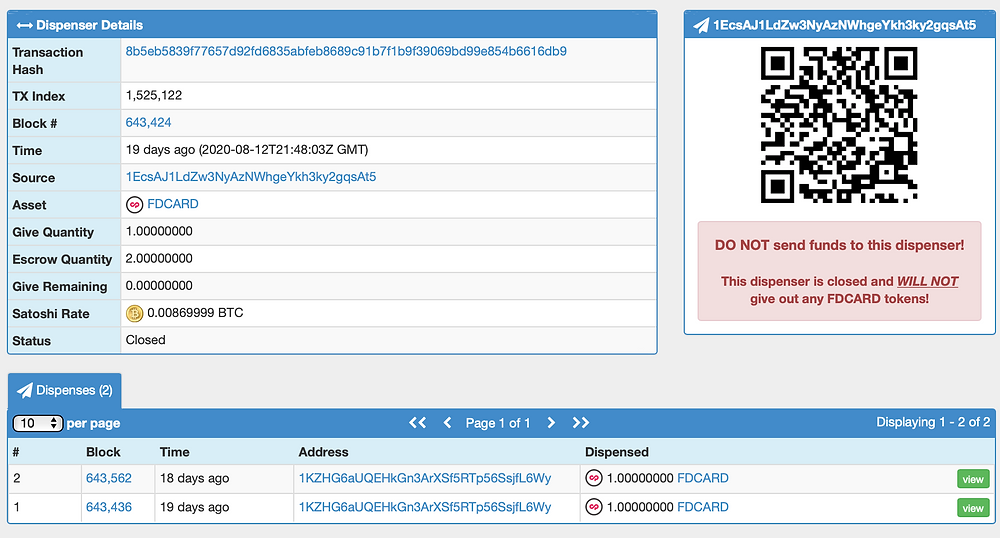The image size is (1000, 538).
Task: Open source address 1EcsAJ1LdZw3... link
Action: [251, 177]
